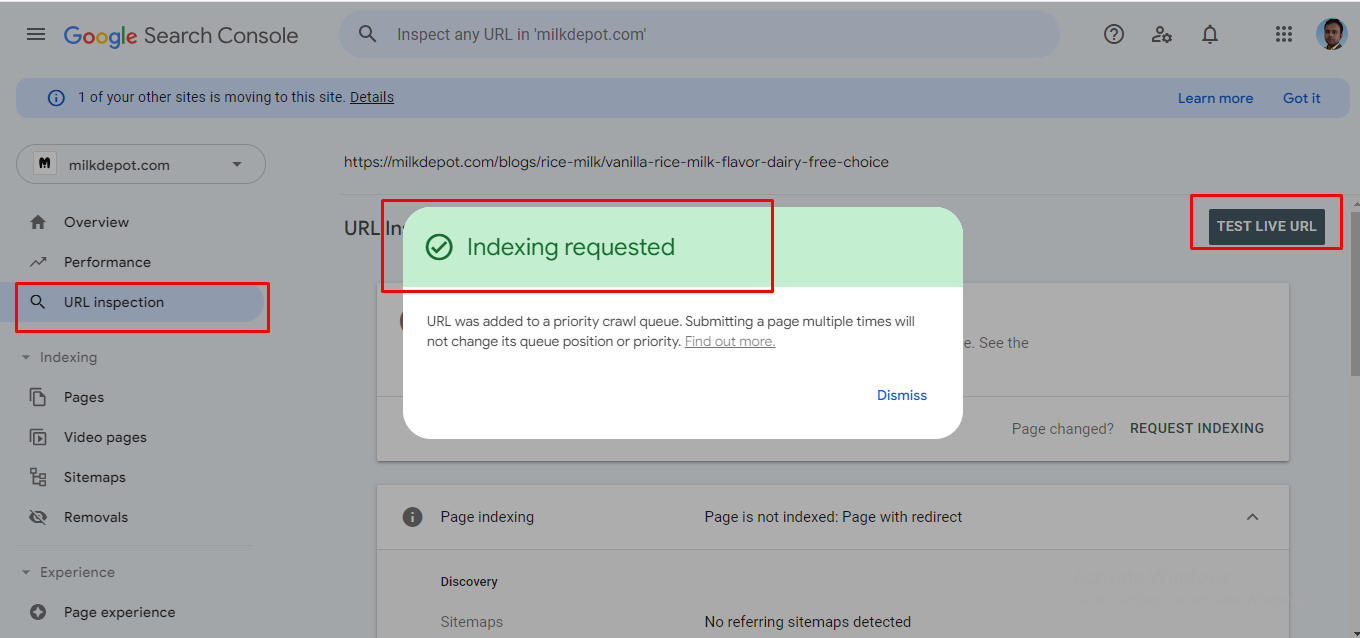Click the 'Page changed?' text

coord(1062,428)
